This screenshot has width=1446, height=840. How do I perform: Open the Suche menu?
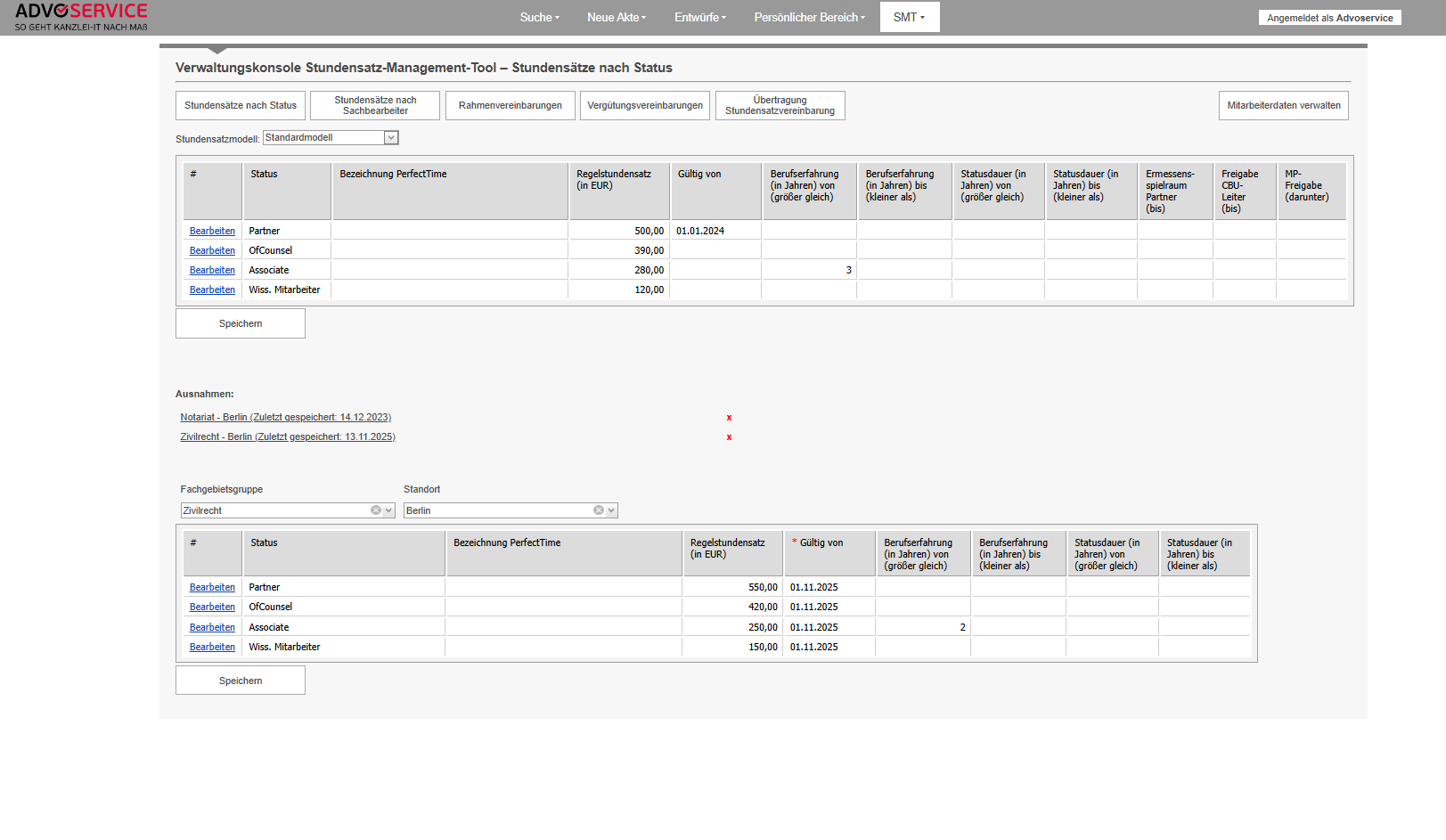click(539, 18)
